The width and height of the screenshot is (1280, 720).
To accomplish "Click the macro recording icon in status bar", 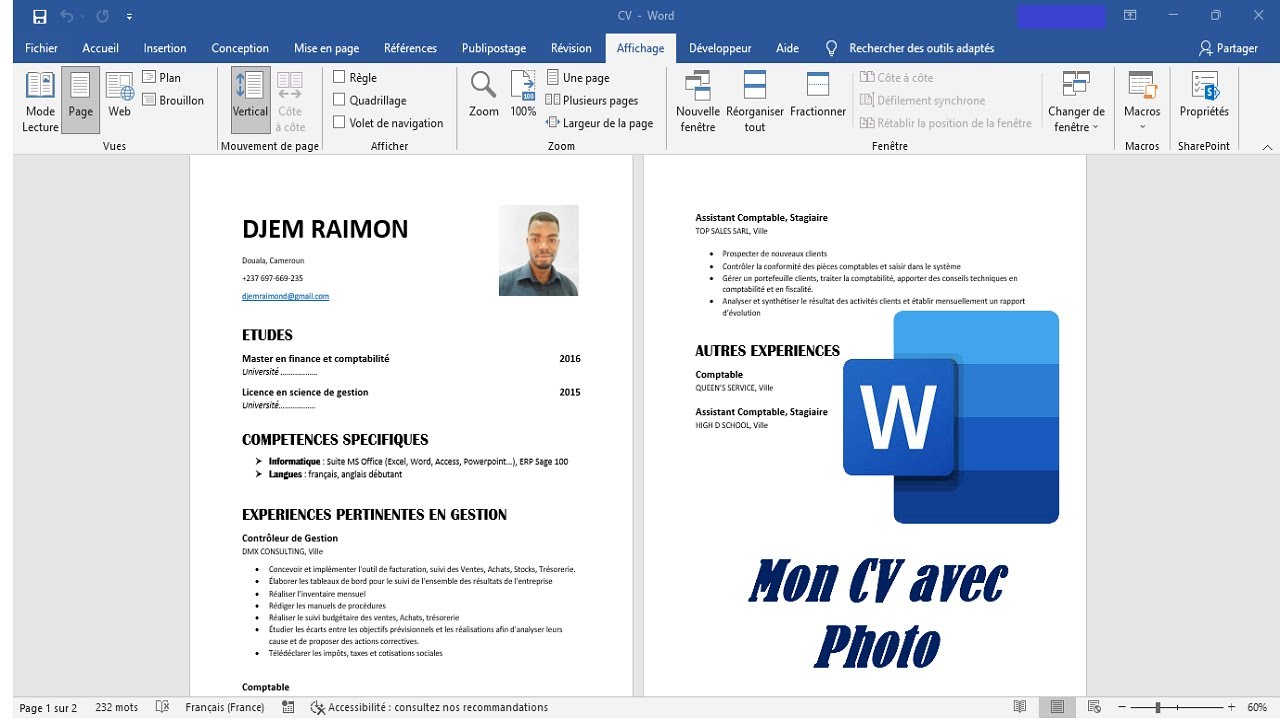I will 288,707.
